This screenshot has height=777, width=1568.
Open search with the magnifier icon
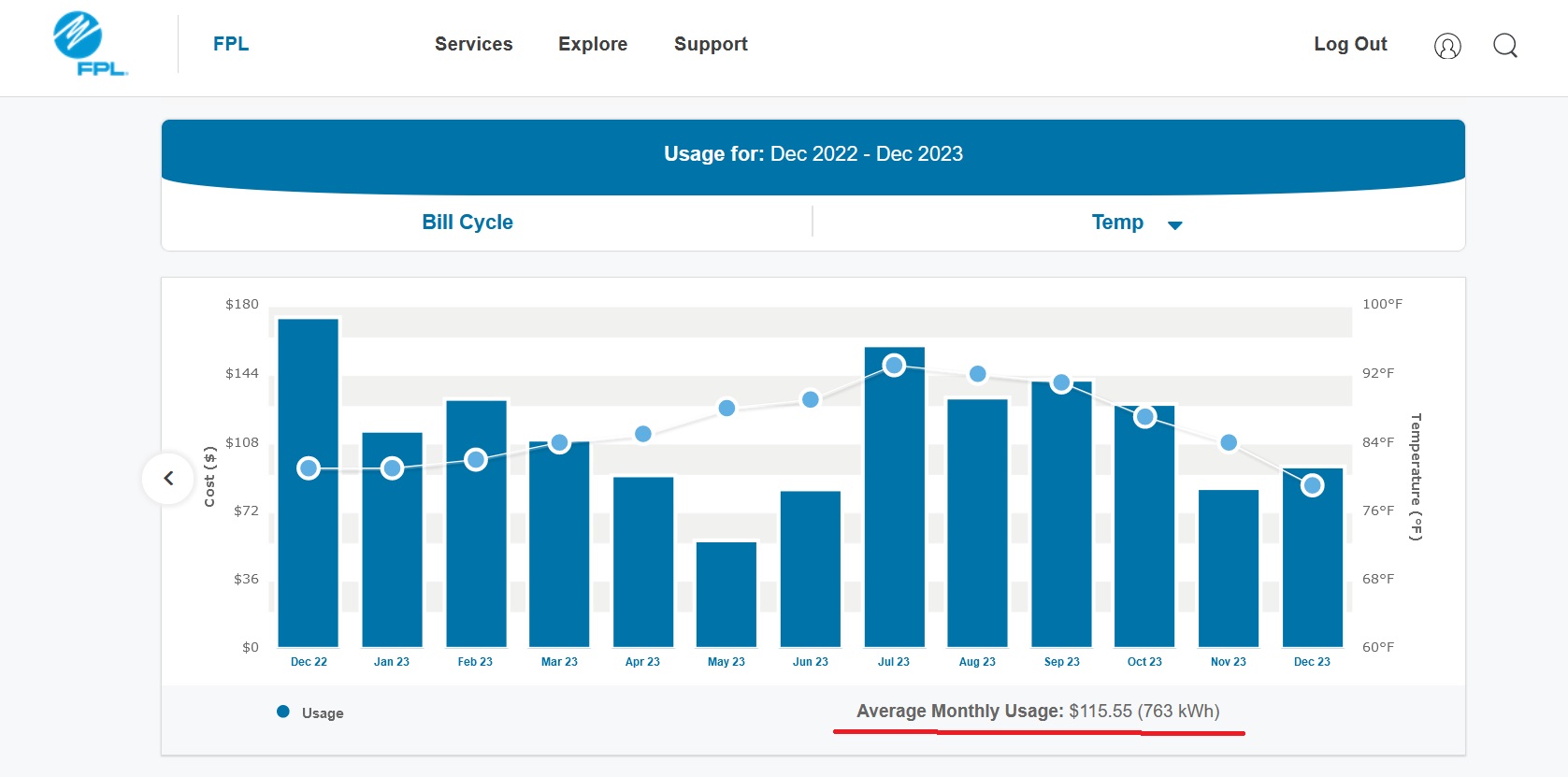(1505, 45)
